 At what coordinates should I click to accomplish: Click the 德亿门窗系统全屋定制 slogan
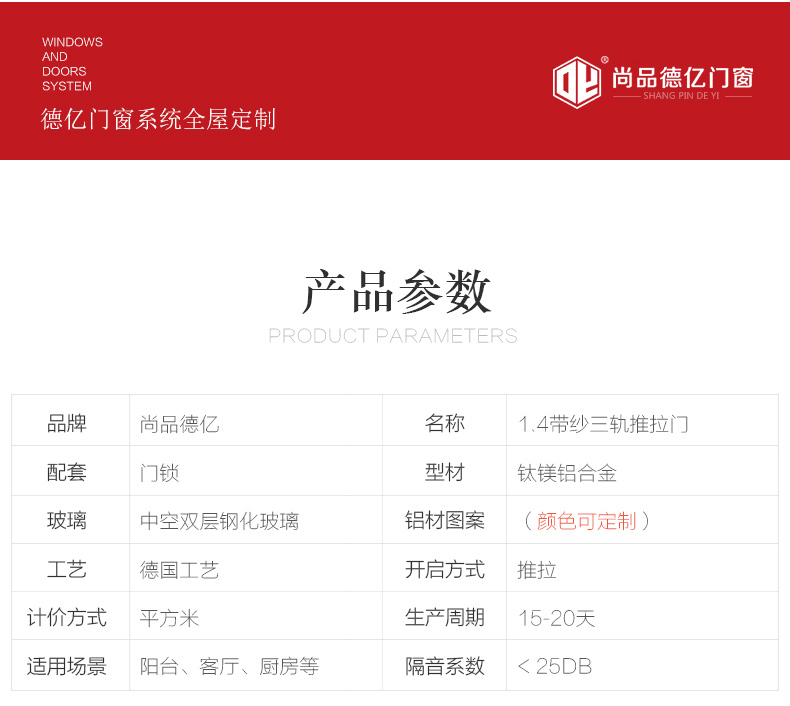pos(158,120)
